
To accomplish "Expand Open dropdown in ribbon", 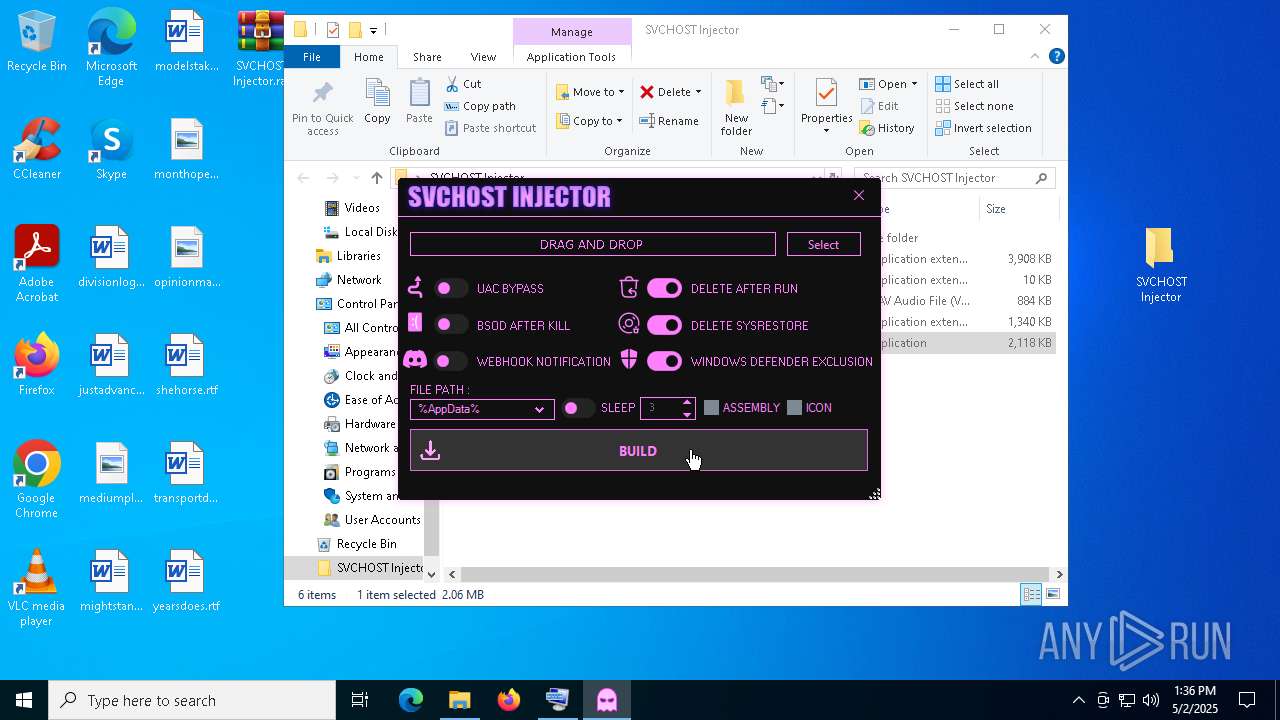I will pyautogui.click(x=914, y=84).
